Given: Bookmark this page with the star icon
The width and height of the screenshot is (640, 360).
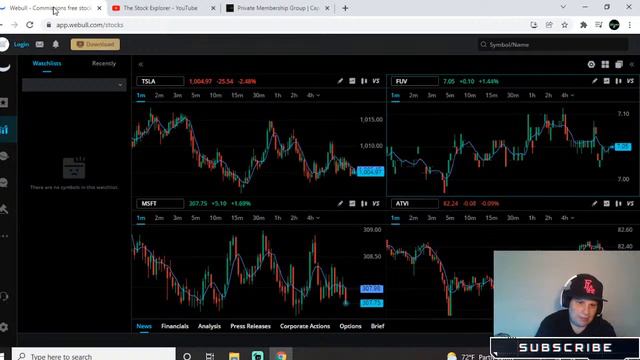Looking at the screenshot, I should click(564, 25).
